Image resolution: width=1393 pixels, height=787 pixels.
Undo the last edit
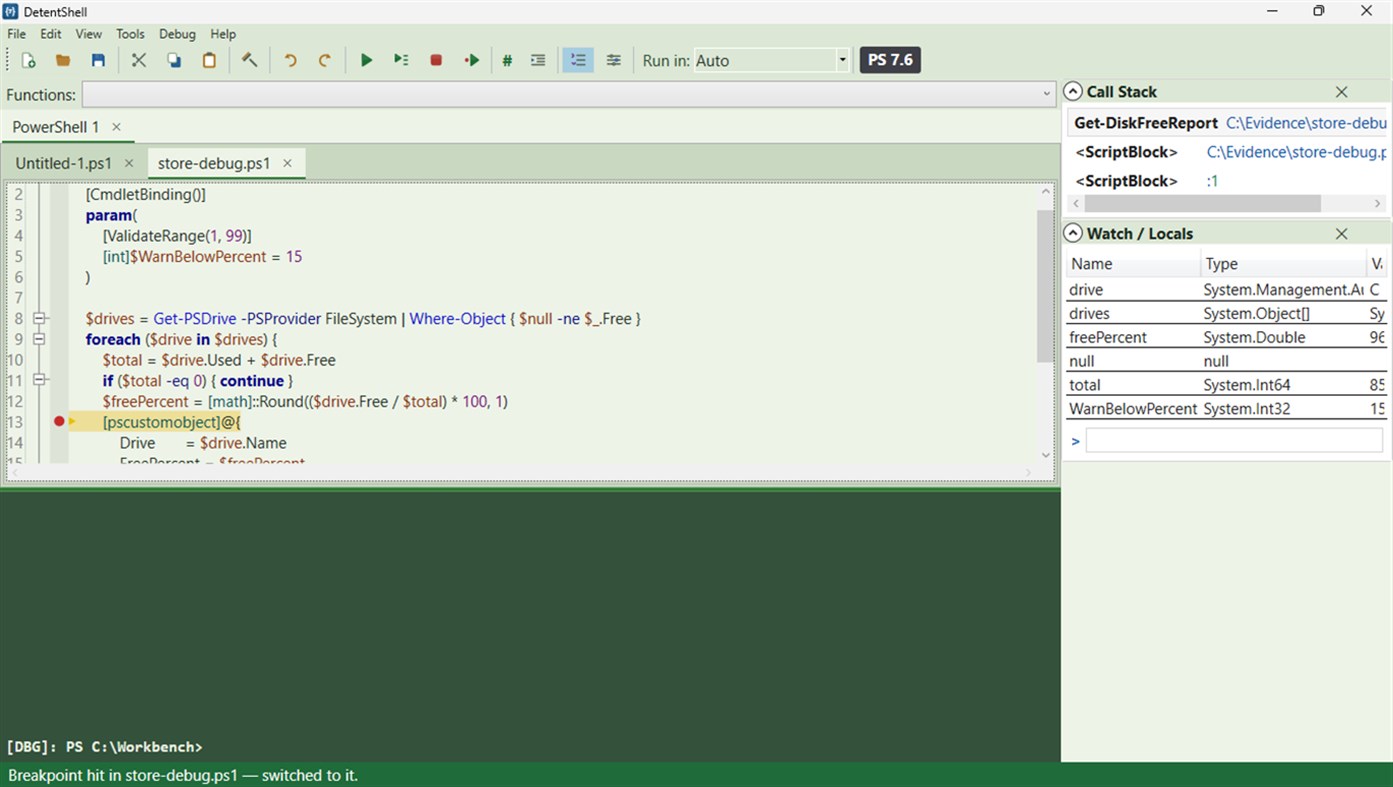click(290, 60)
